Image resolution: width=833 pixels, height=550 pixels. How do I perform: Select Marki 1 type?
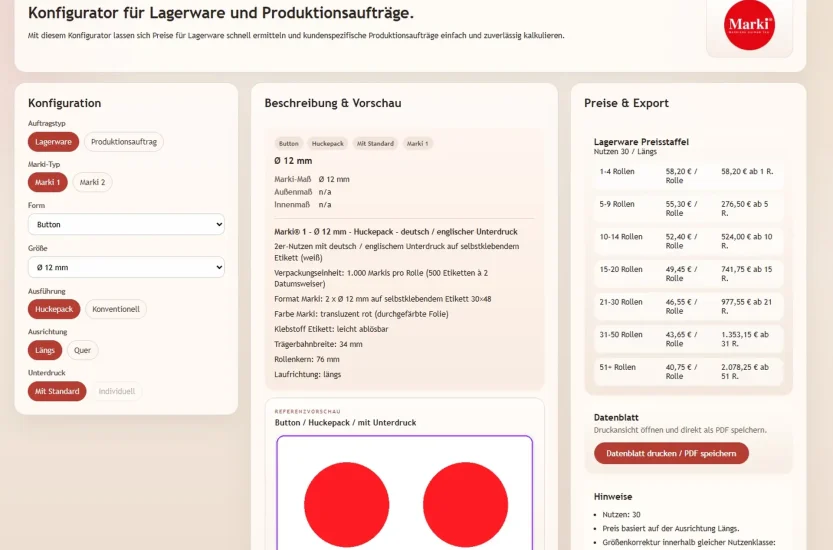[48, 182]
